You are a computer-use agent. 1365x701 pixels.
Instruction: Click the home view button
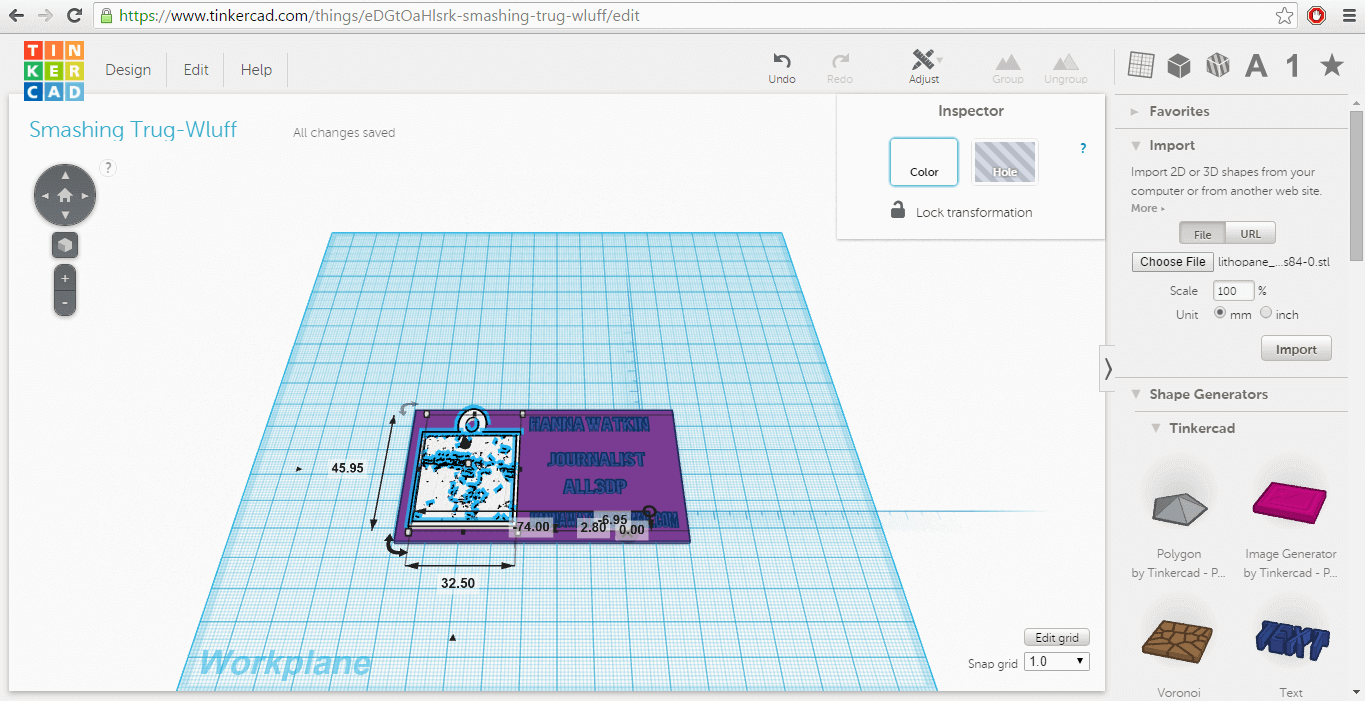(65, 195)
